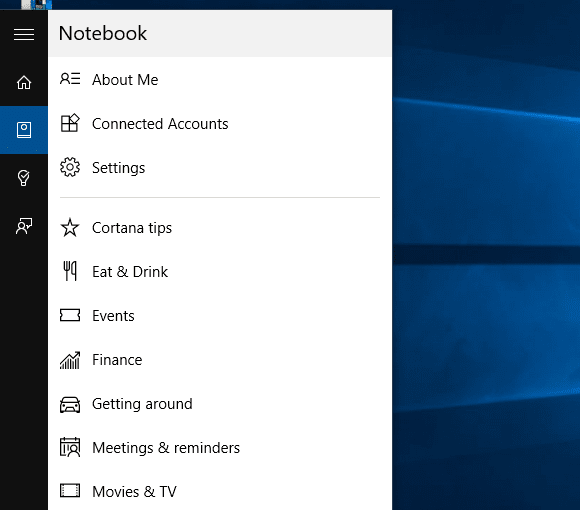The image size is (580, 510).
Task: Open Settings in Notebook list
Action: 220,168
